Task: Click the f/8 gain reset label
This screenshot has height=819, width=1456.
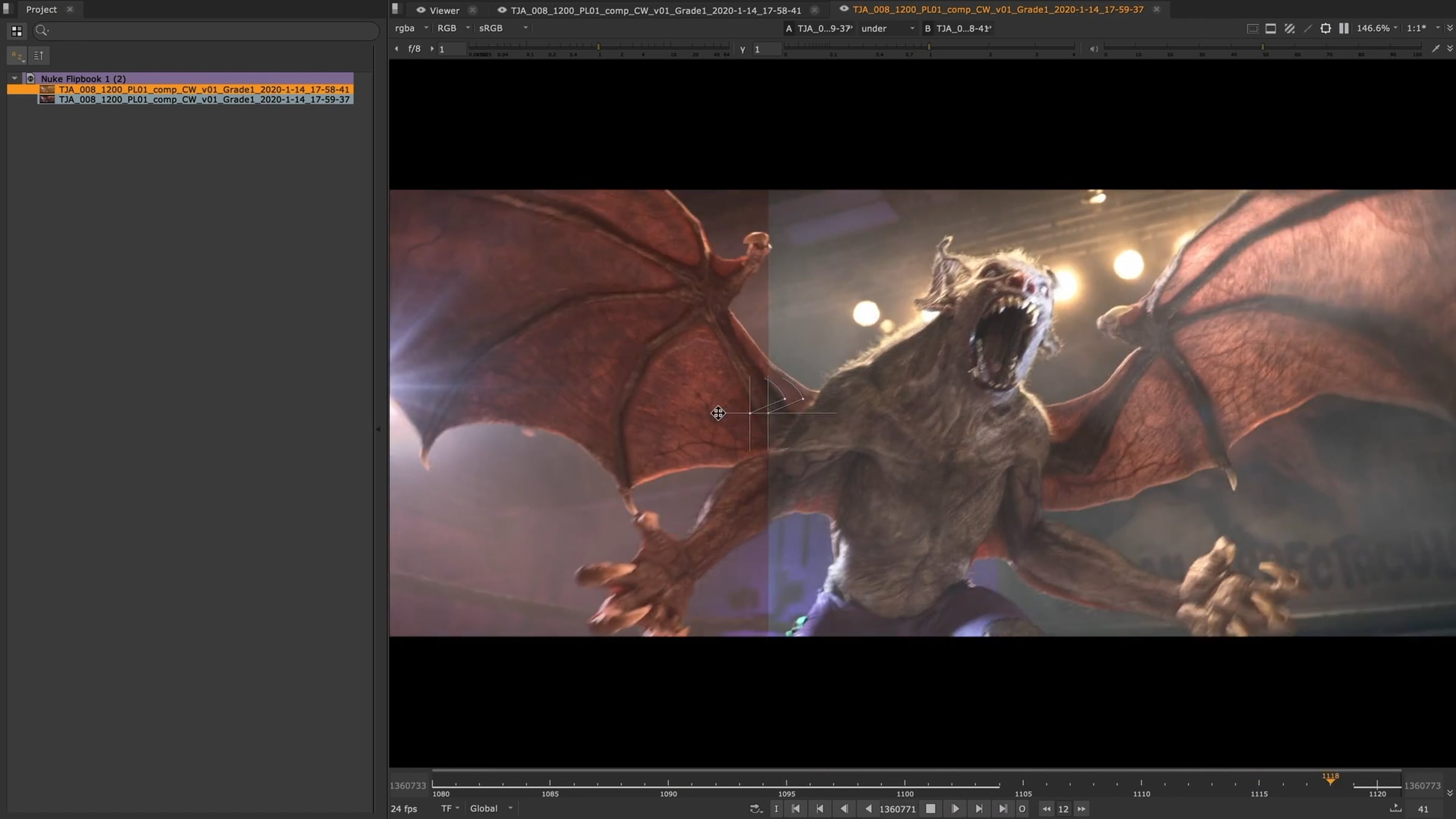Action: coord(414,49)
